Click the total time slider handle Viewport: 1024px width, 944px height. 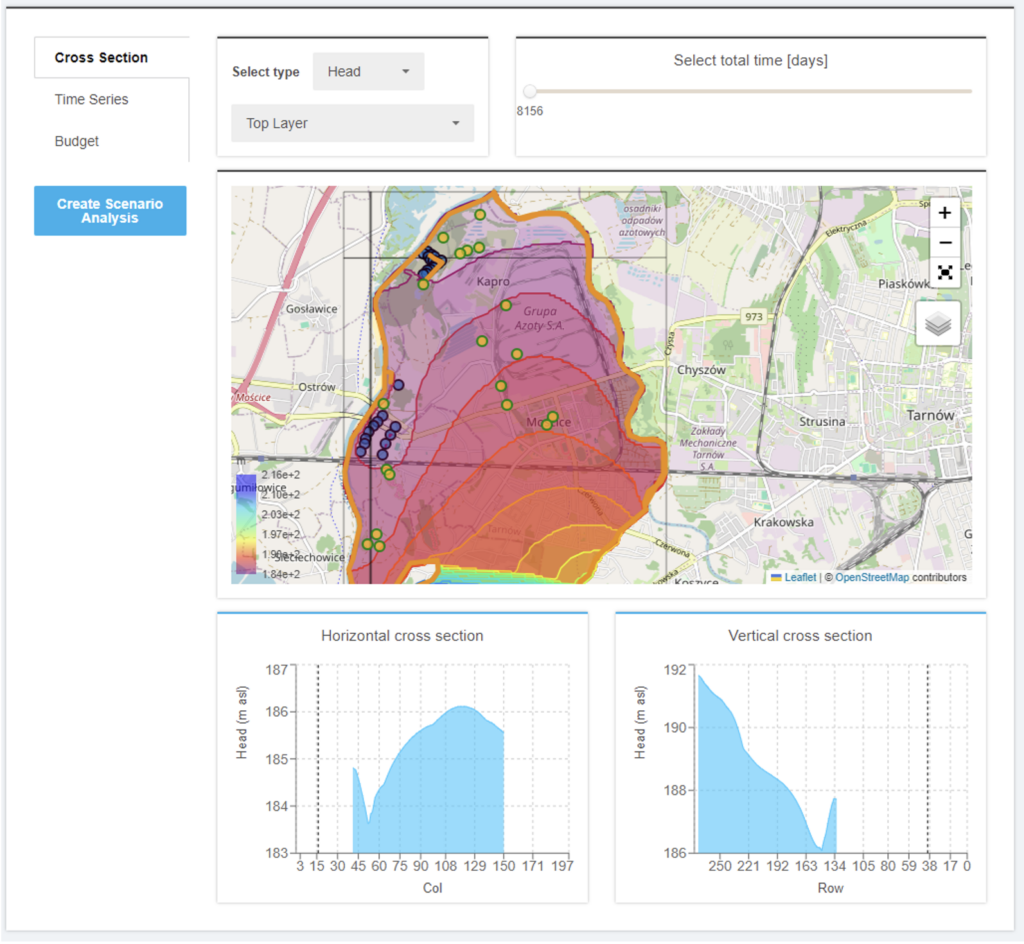point(530,90)
